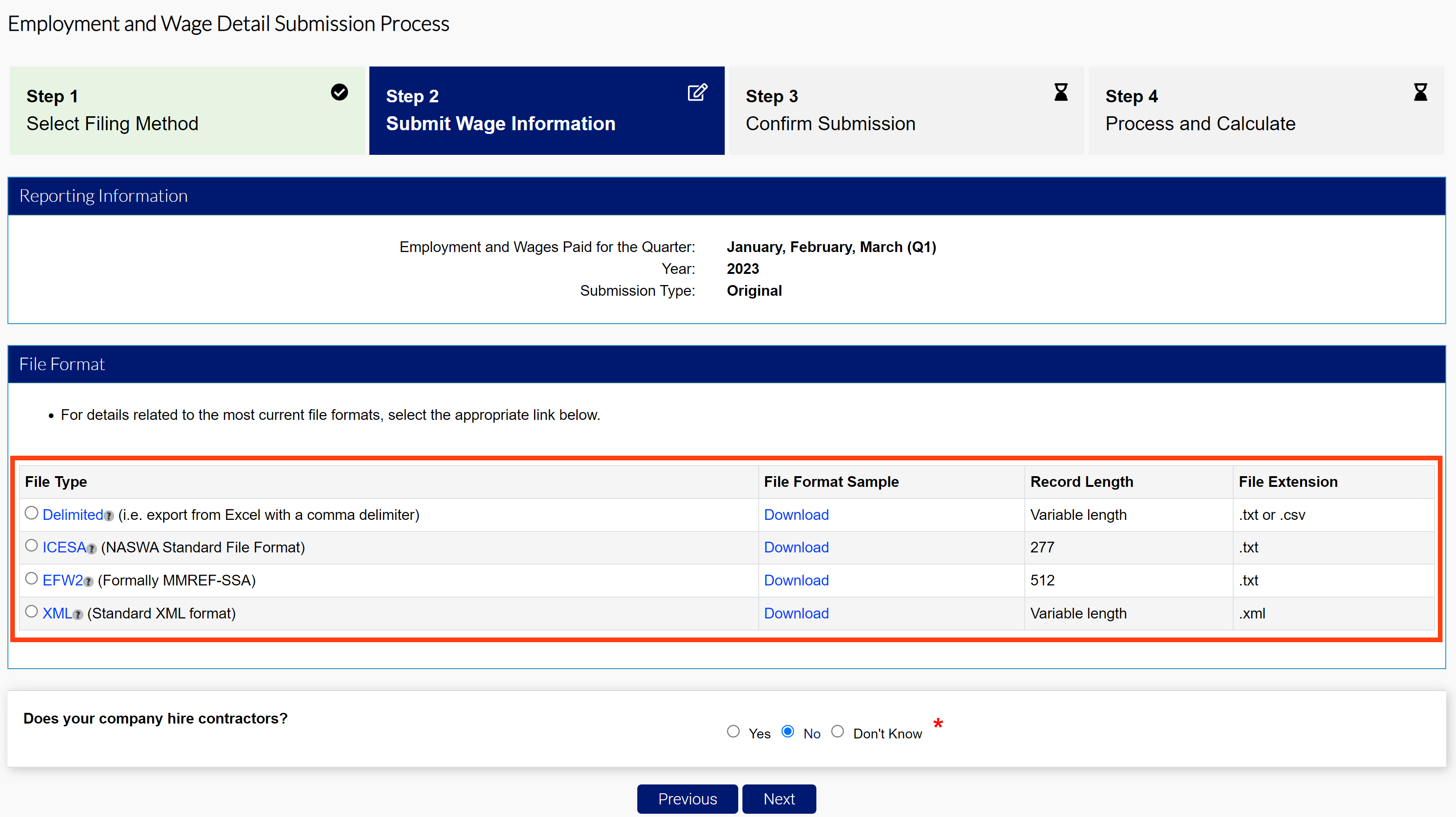Click the hourglass icon on Step 3
Screen dimensions: 1456x817
coord(1061,92)
